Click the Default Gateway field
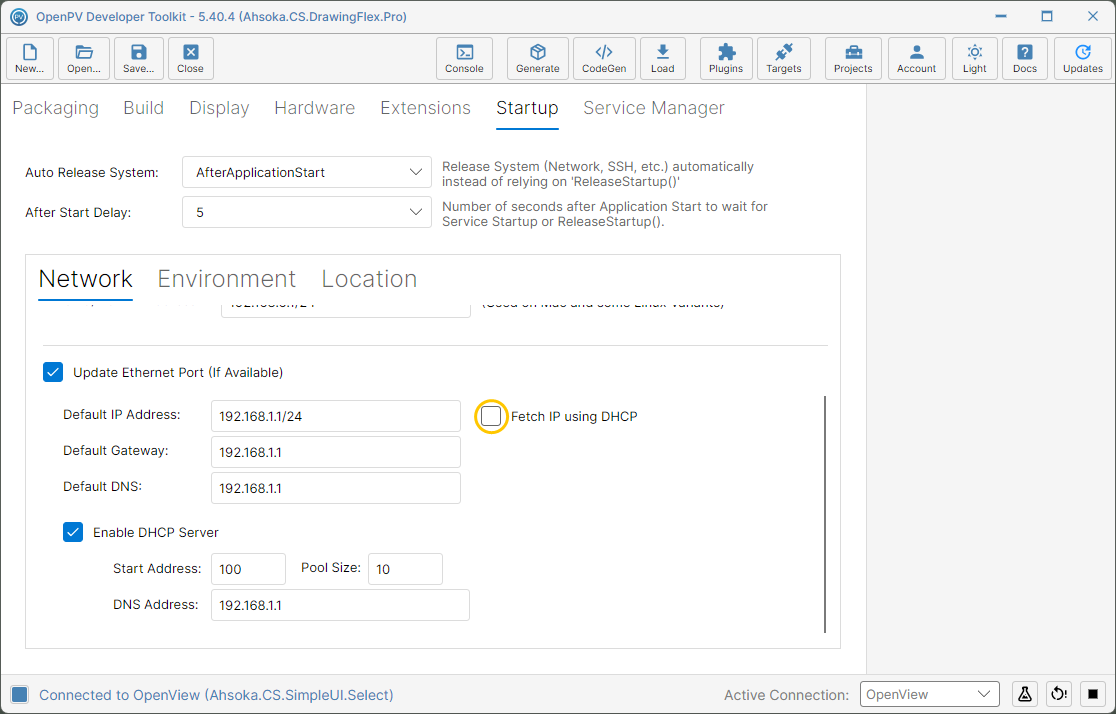 (x=336, y=452)
